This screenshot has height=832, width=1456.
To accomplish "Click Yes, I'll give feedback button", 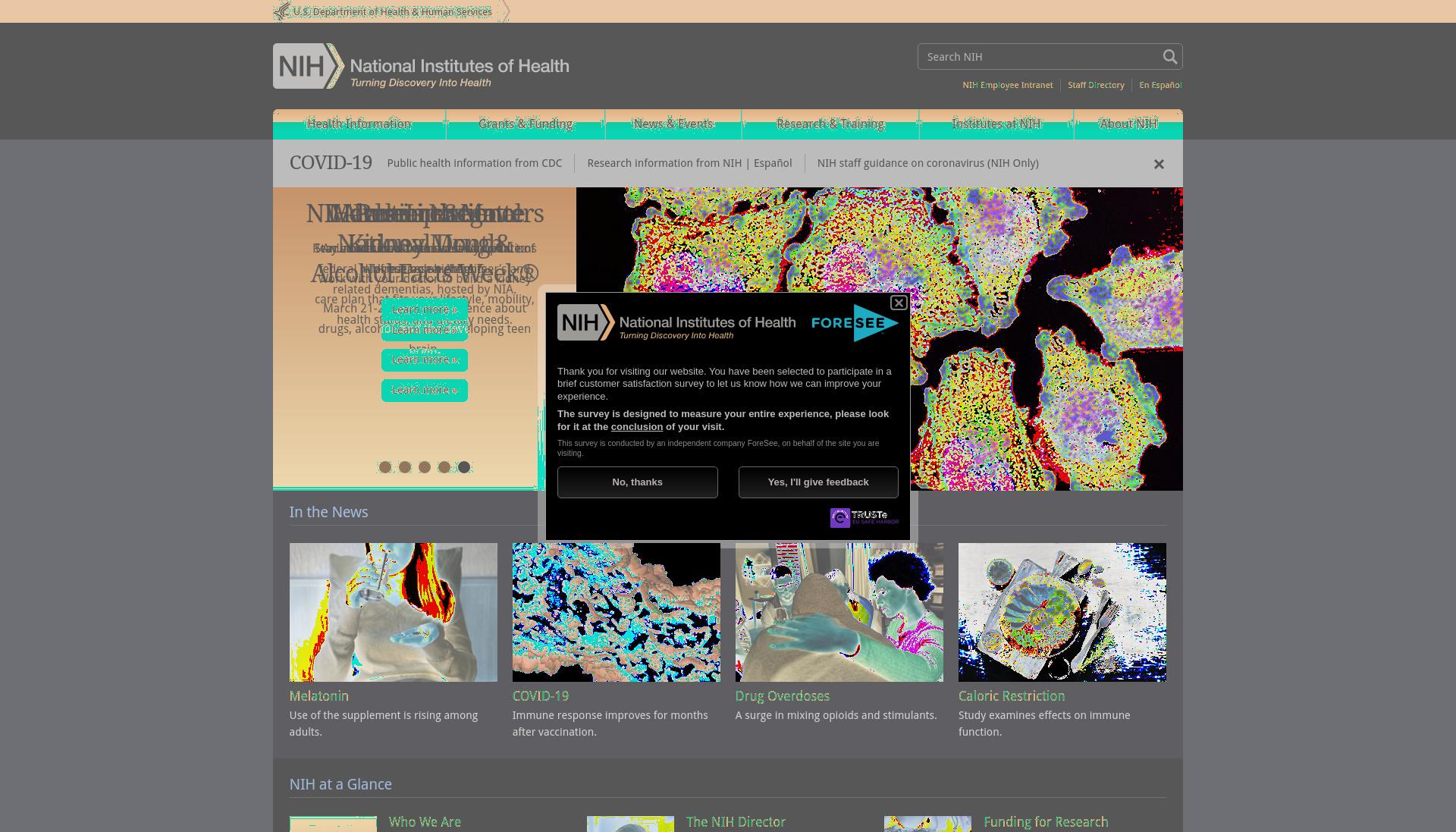I will [818, 482].
